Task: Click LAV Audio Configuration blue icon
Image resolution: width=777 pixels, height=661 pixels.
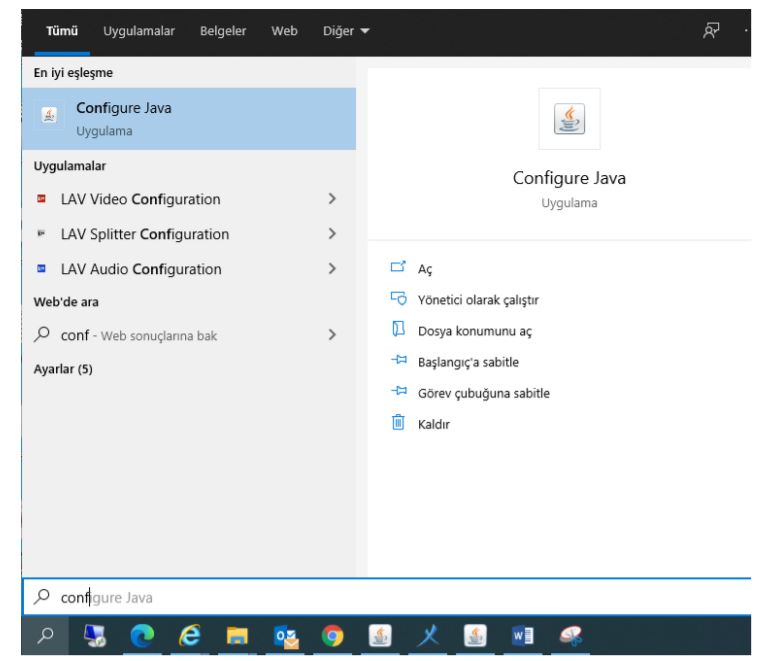Action: coord(42,269)
